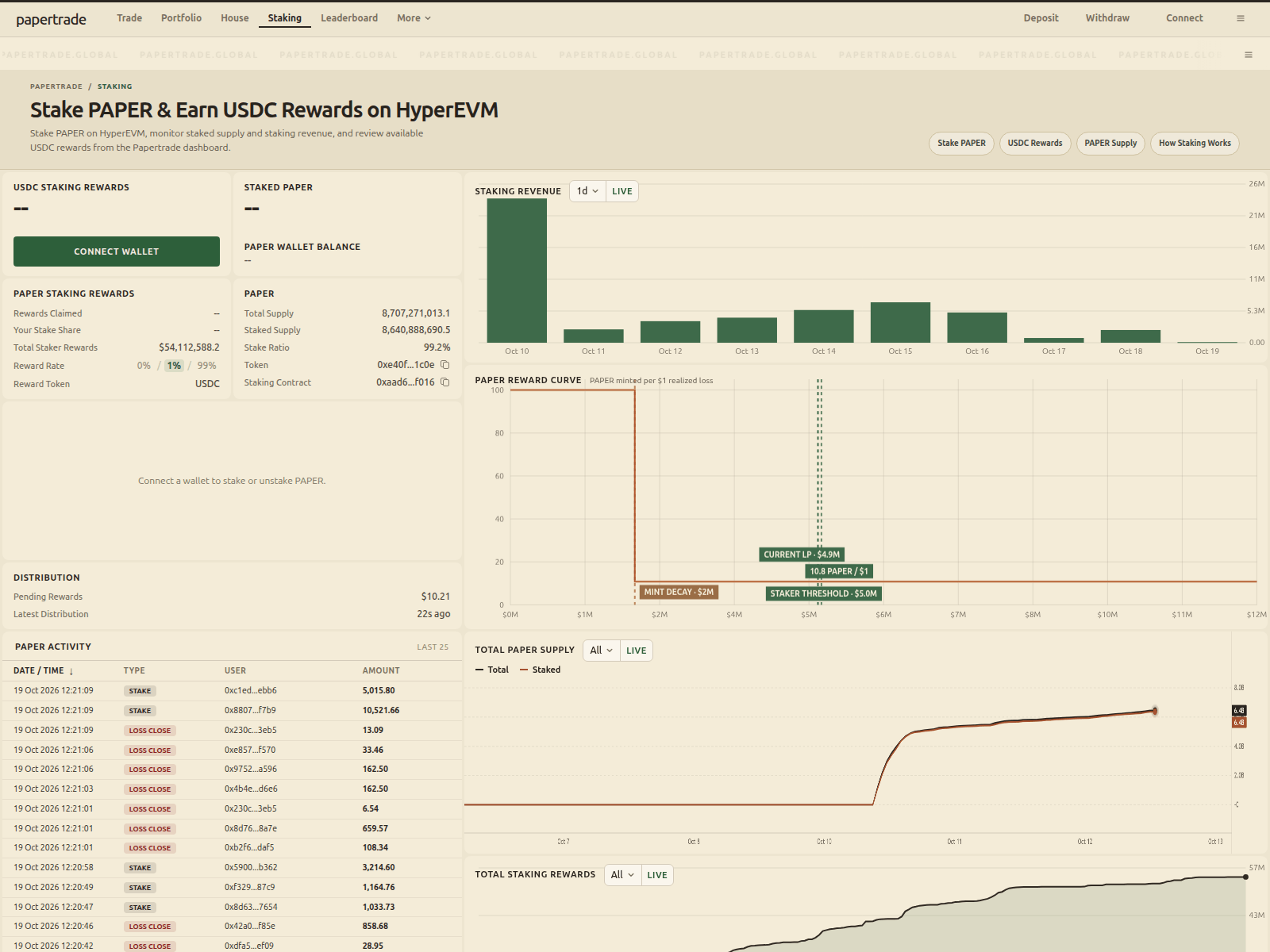Click the AMOUNT column header
Image resolution: width=1270 pixels, height=952 pixels.
coord(381,671)
